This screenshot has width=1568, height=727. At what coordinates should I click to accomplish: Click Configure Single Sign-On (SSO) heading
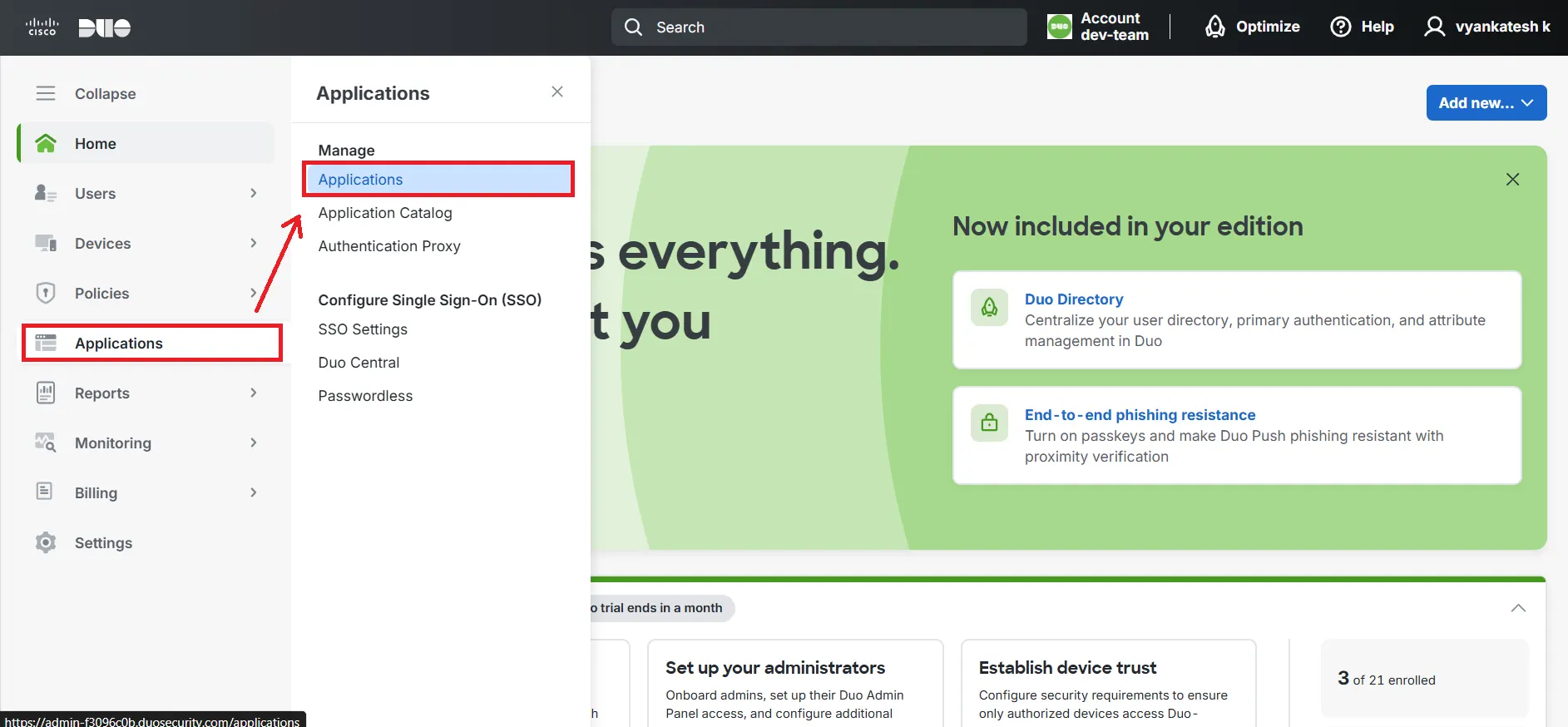coord(430,300)
